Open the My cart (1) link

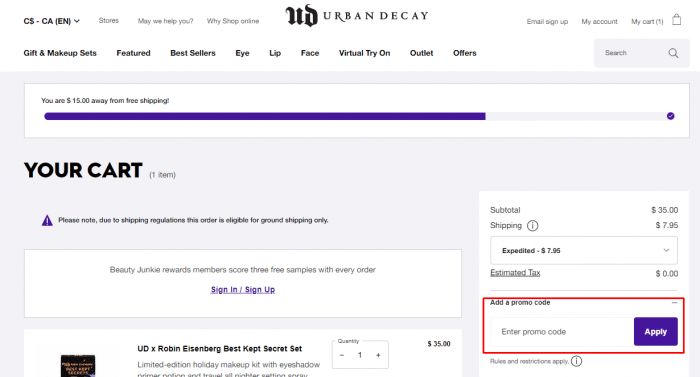(x=647, y=21)
